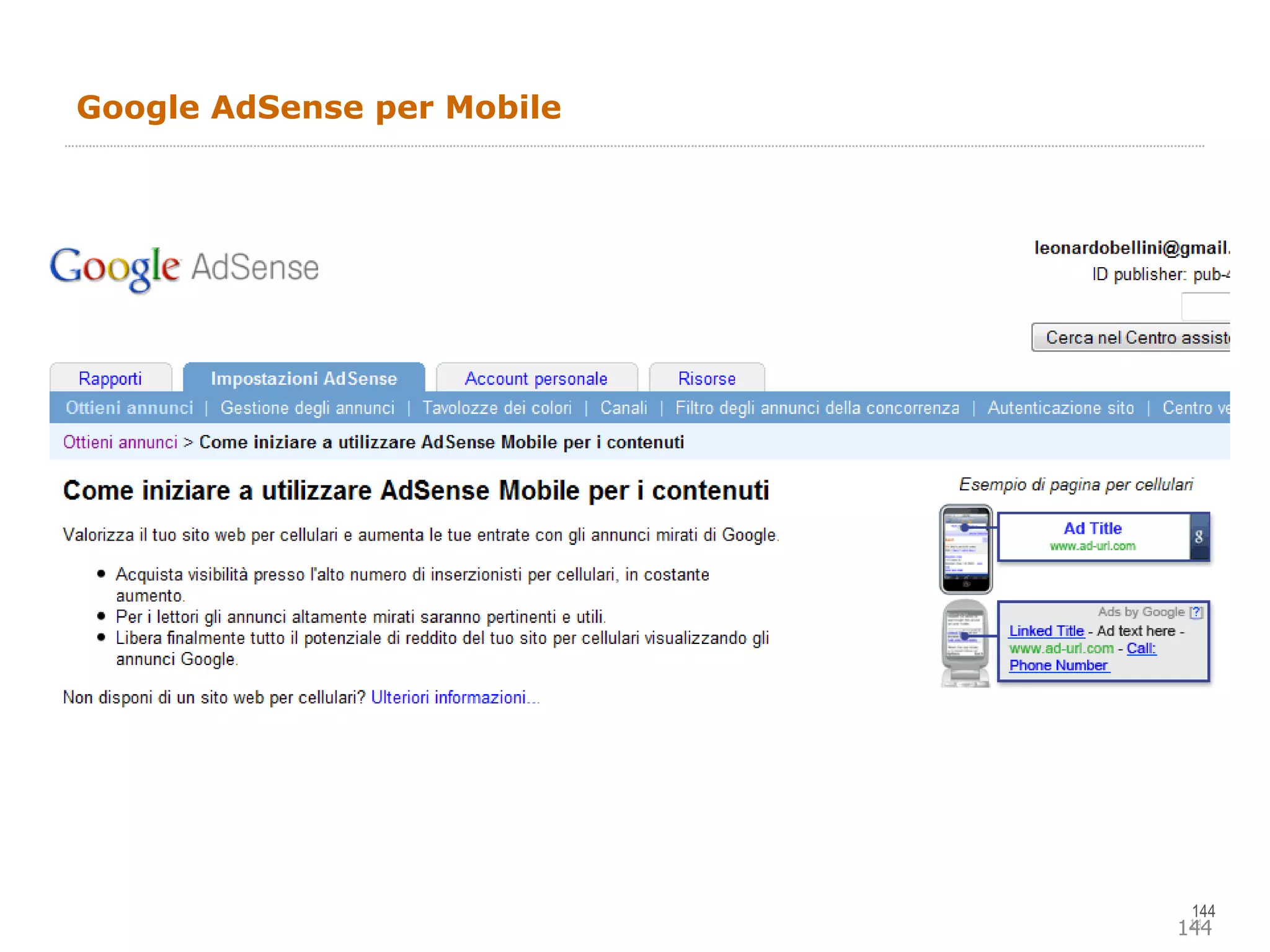1270x952 pixels.
Task: Open Gestione degli annunci submenu item
Action: tap(308, 408)
